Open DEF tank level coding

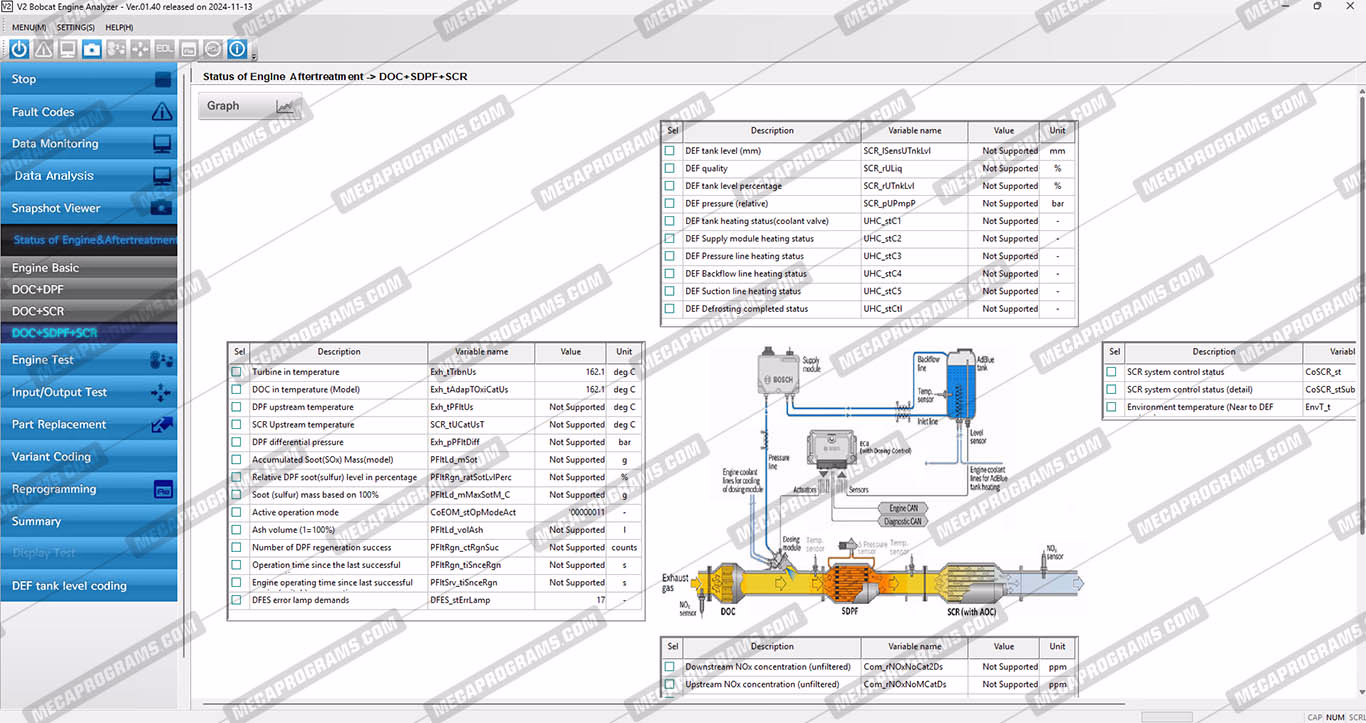coord(89,586)
